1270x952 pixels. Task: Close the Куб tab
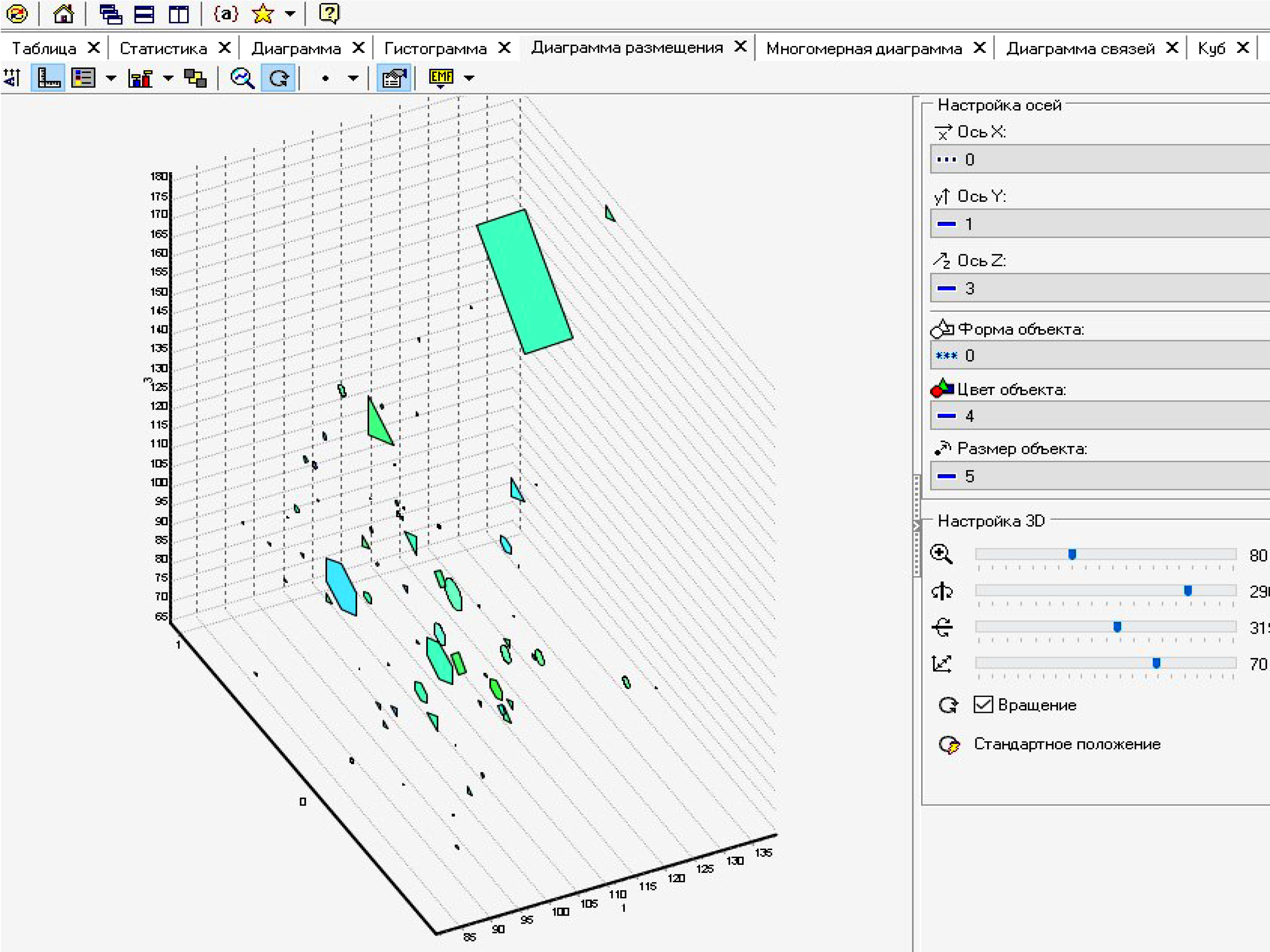1243,47
